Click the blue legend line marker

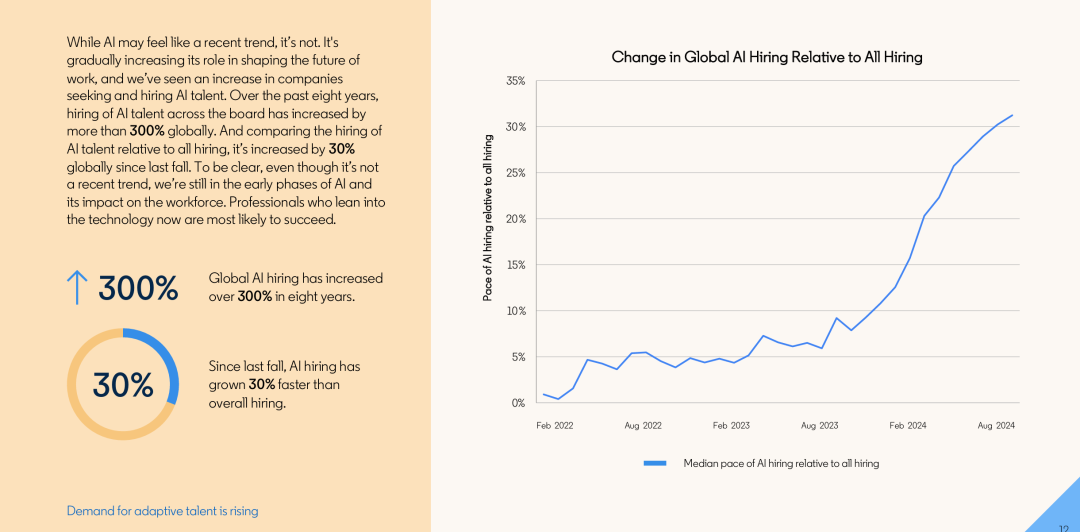pyautogui.click(x=655, y=464)
